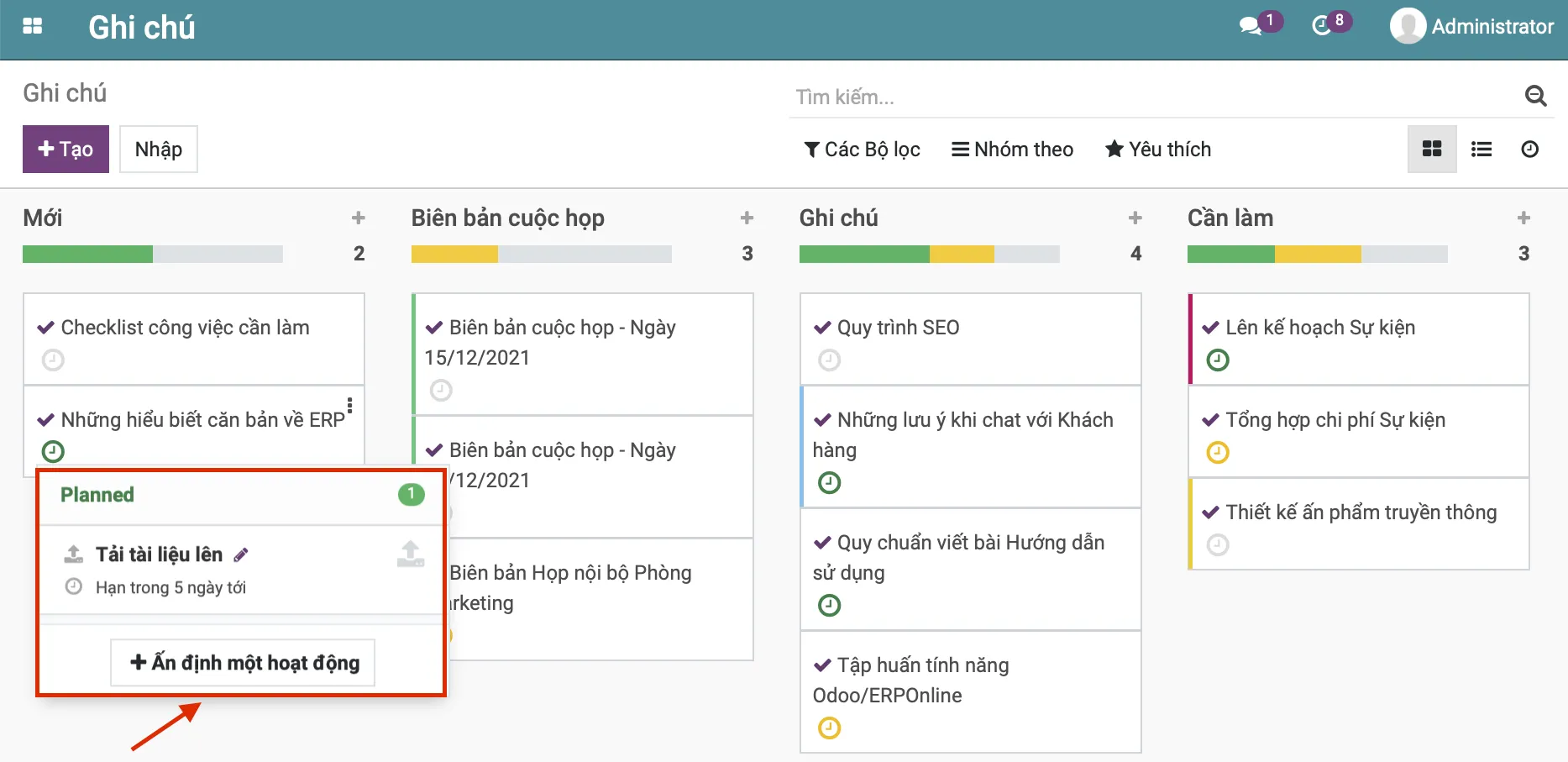Toggle done check on Quy chuẩn viết bài note

pos(822,543)
